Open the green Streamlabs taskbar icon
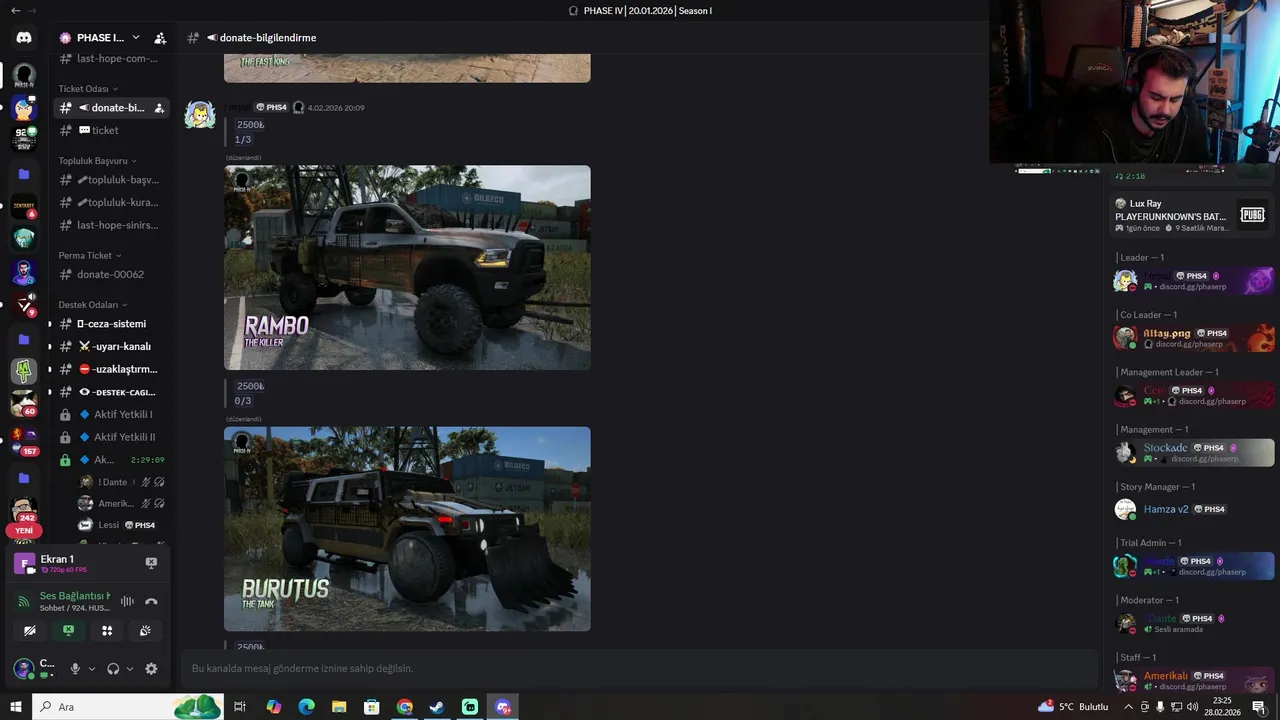Screen dimensions: 1280x720 coord(470,707)
